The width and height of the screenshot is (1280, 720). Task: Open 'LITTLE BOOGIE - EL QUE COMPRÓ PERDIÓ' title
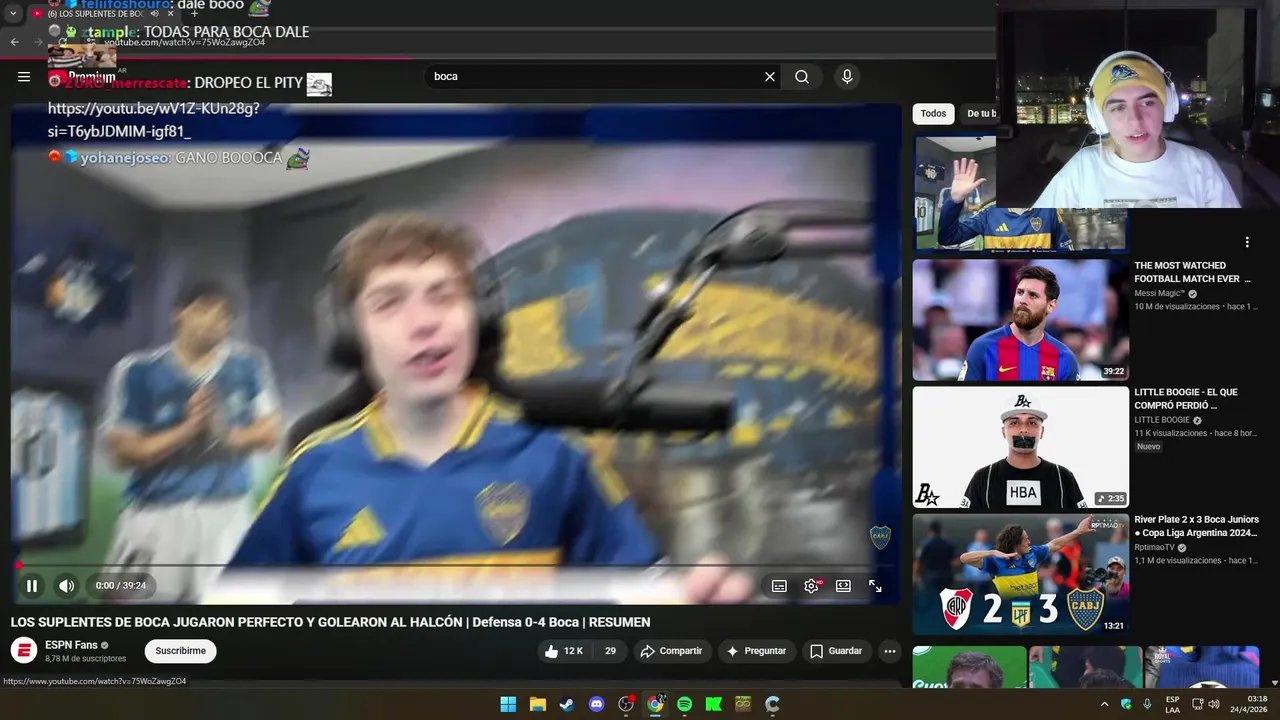click(x=1186, y=399)
